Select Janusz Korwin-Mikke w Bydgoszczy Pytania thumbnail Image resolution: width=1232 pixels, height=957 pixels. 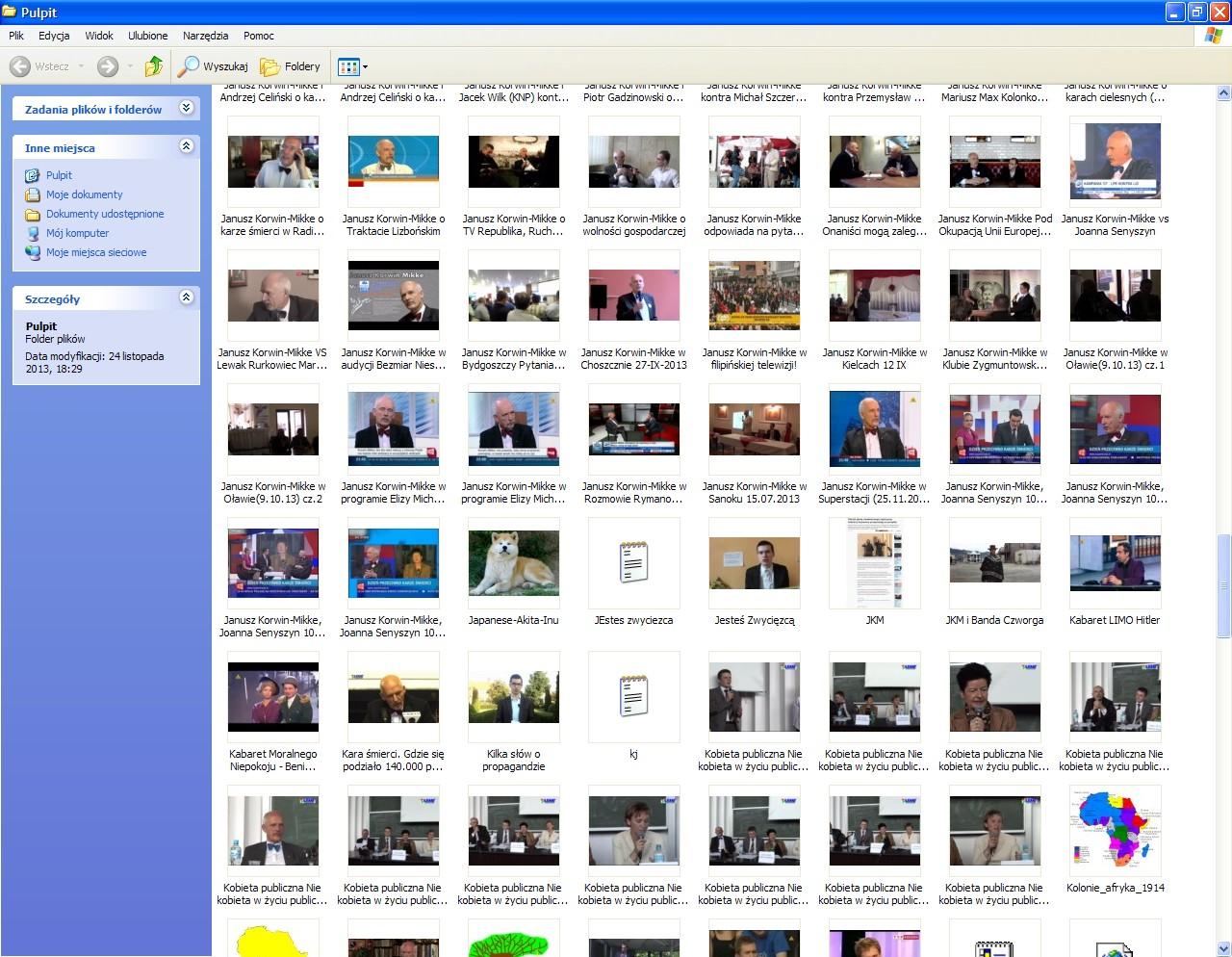[513, 296]
